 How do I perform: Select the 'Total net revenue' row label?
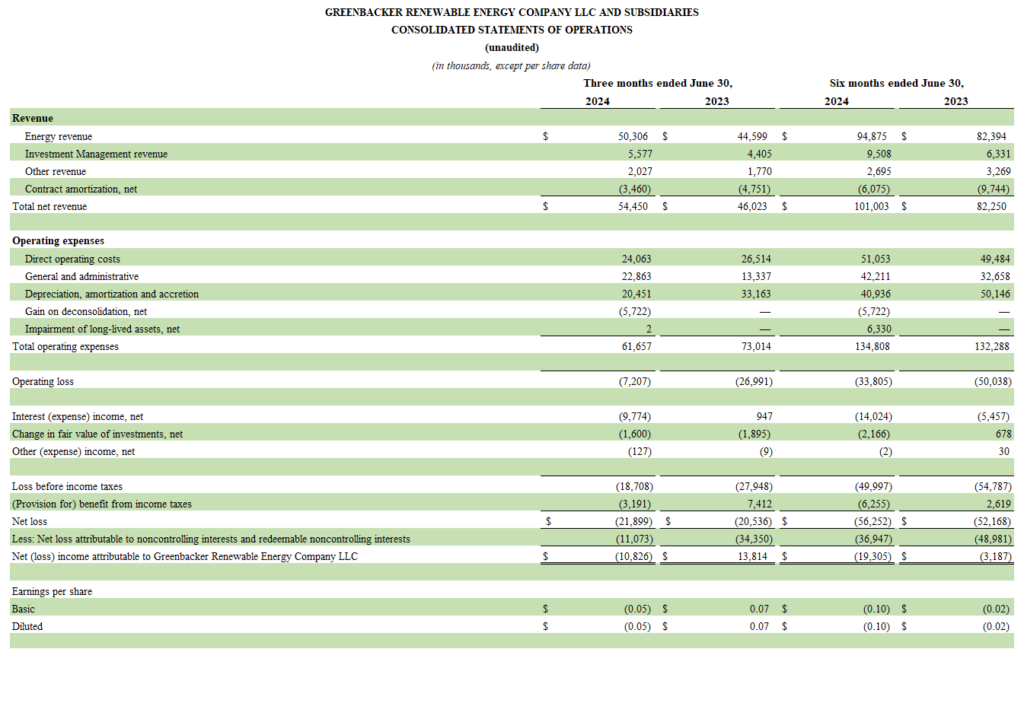(x=50, y=206)
